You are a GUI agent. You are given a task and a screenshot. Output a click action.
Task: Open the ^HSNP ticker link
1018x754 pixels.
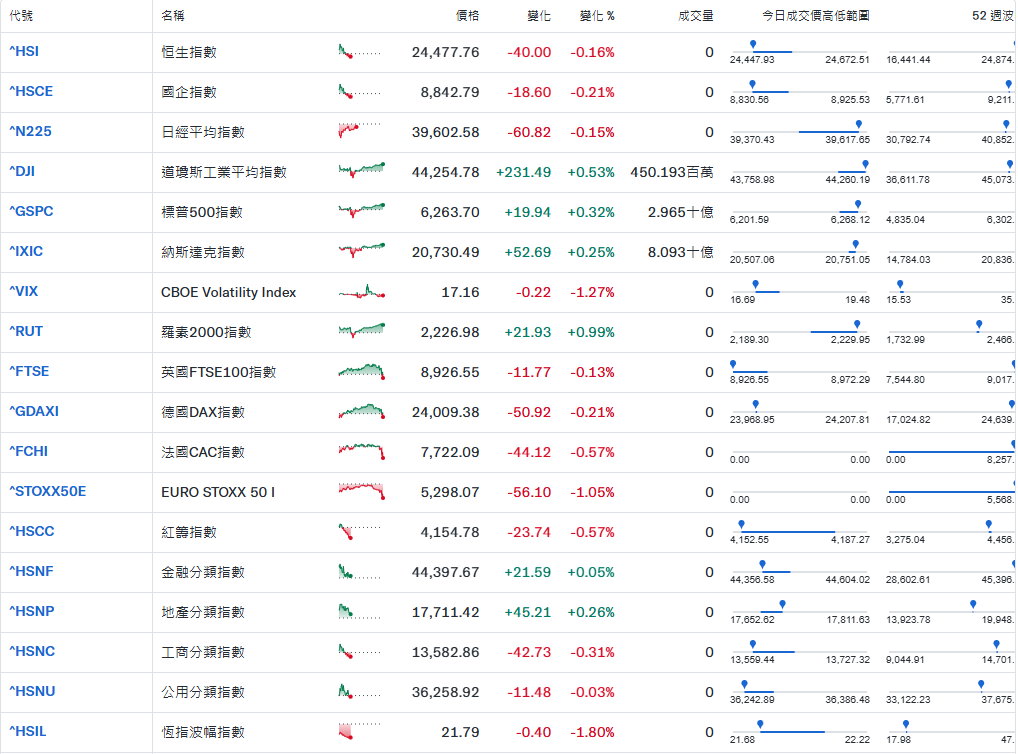32,611
